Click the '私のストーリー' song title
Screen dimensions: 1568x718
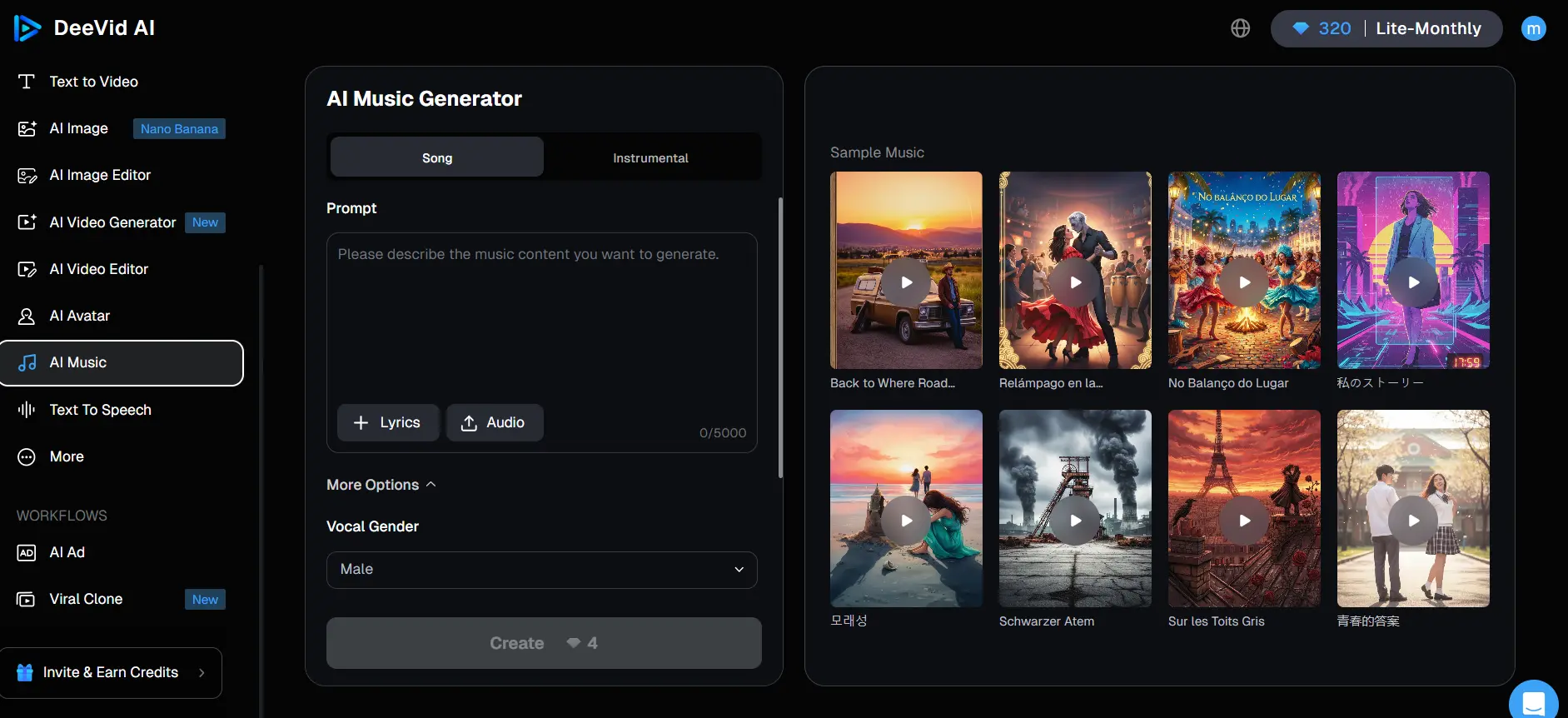pos(1381,383)
